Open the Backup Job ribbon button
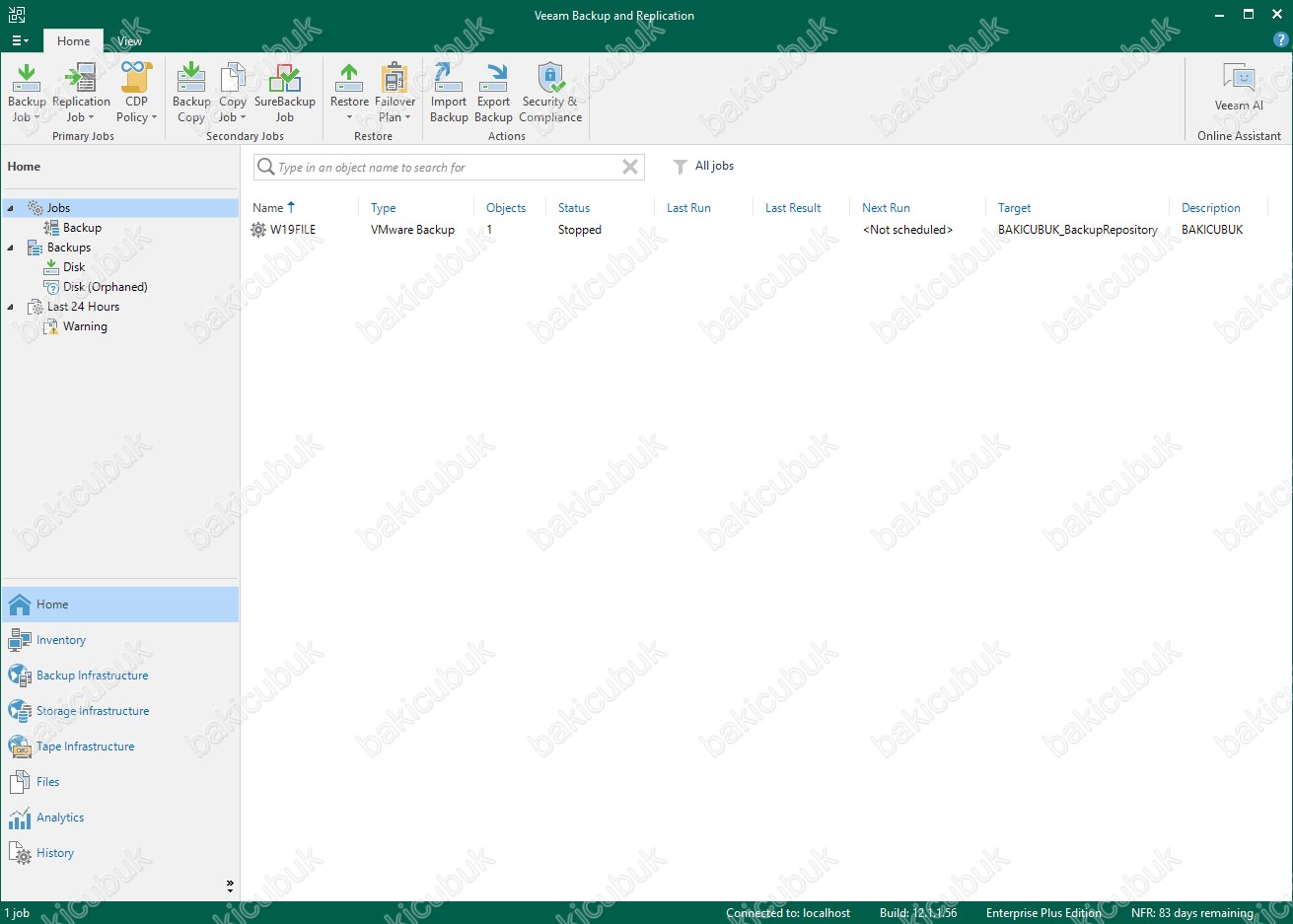Viewport: 1293px width, 924px height. click(27, 93)
